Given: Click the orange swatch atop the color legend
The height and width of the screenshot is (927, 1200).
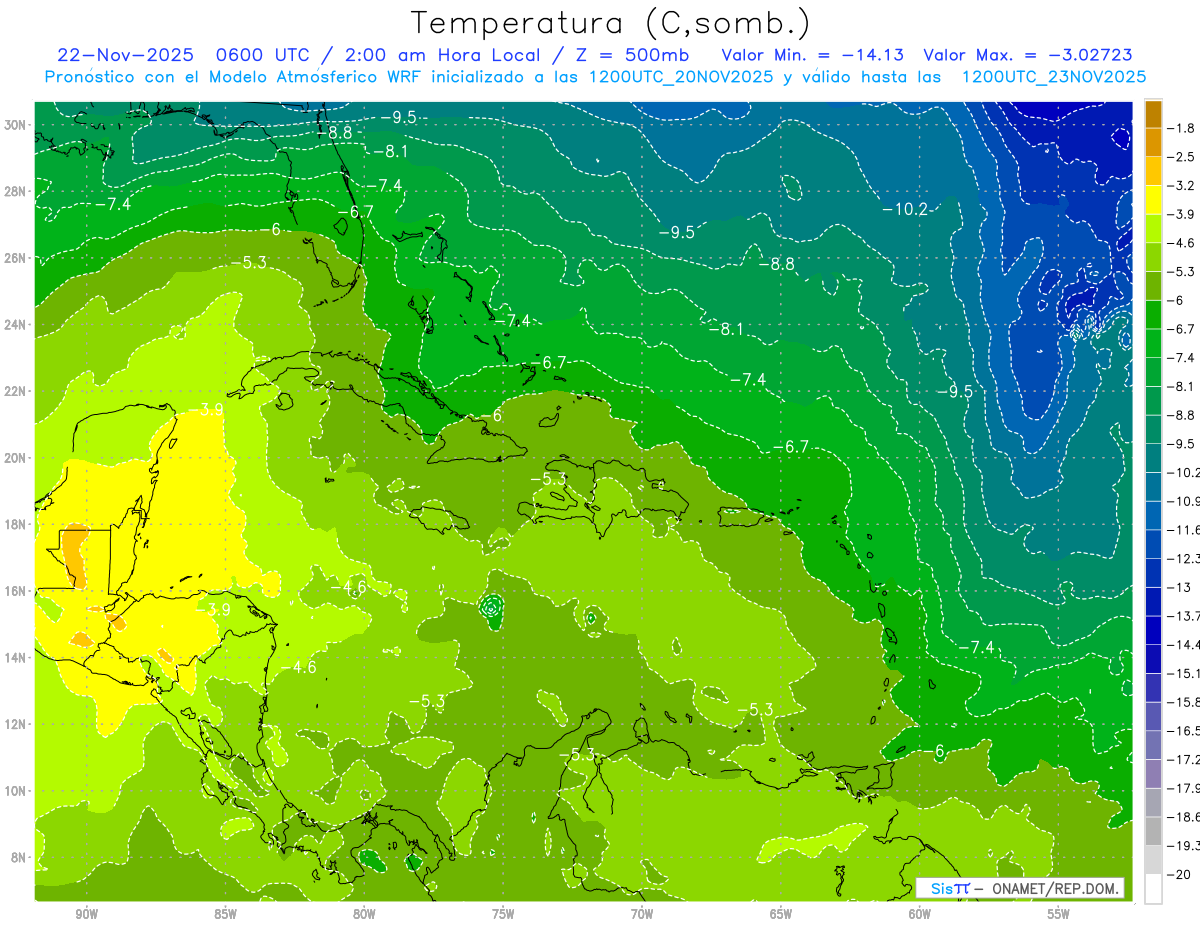Looking at the screenshot, I should 1153,114.
